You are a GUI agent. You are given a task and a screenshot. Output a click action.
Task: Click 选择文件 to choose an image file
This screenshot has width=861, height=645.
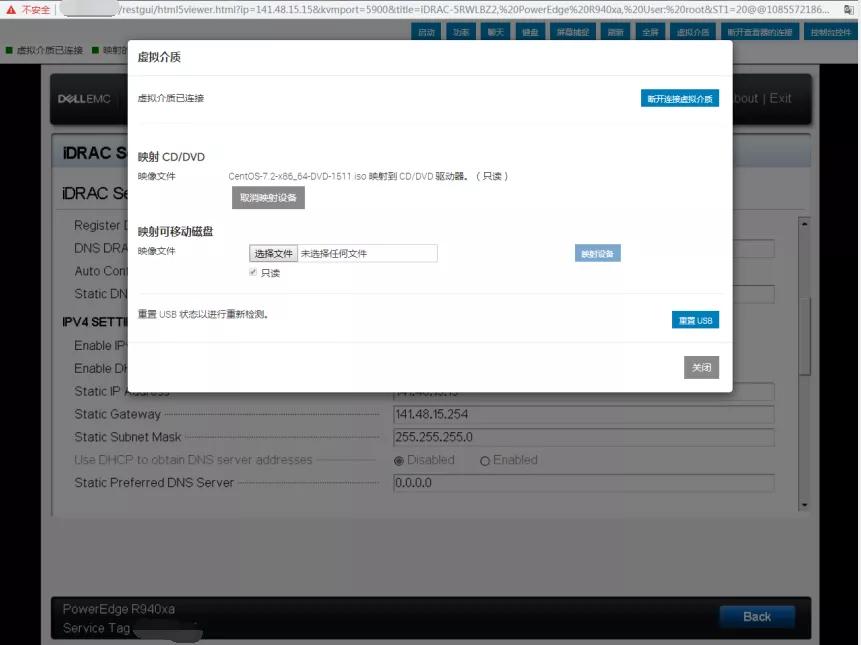click(273, 253)
